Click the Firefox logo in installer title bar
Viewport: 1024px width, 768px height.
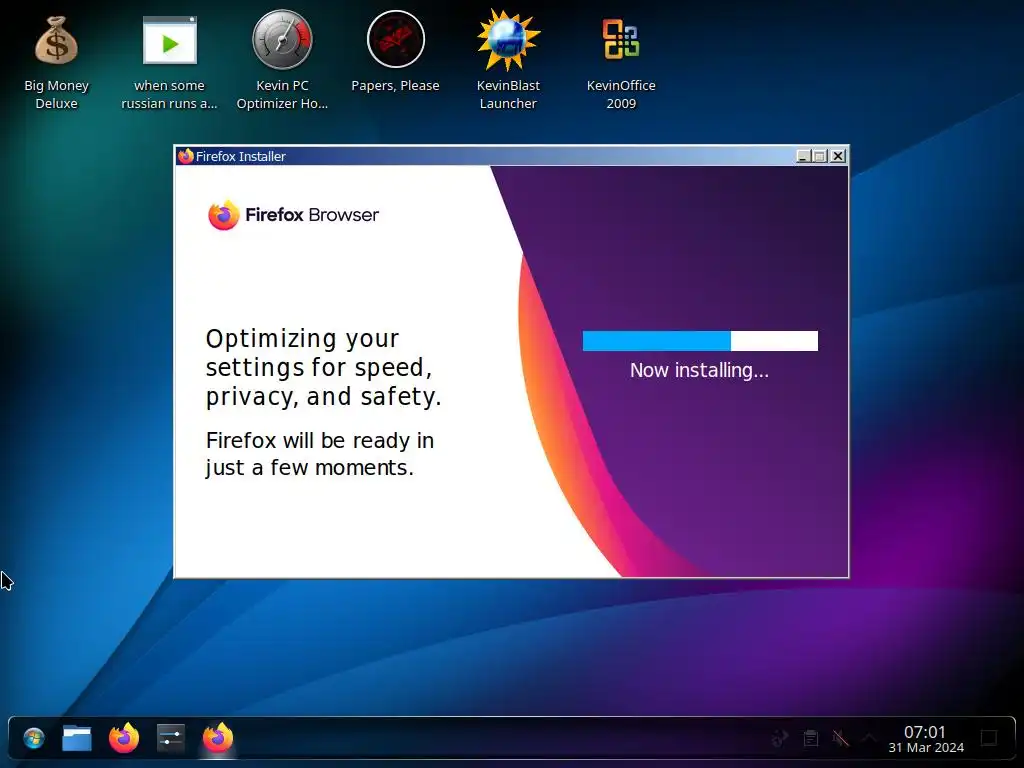pos(186,156)
